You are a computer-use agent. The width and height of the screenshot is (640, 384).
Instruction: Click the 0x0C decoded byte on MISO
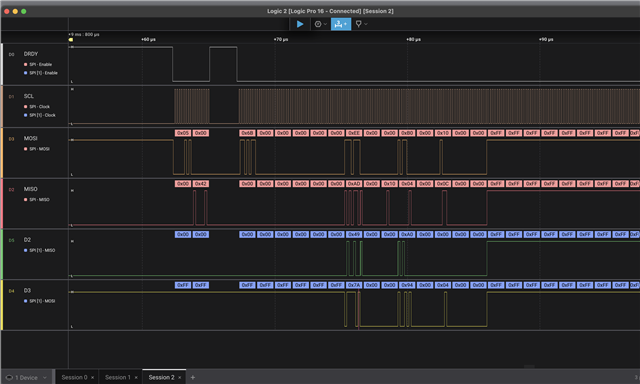click(x=442, y=184)
